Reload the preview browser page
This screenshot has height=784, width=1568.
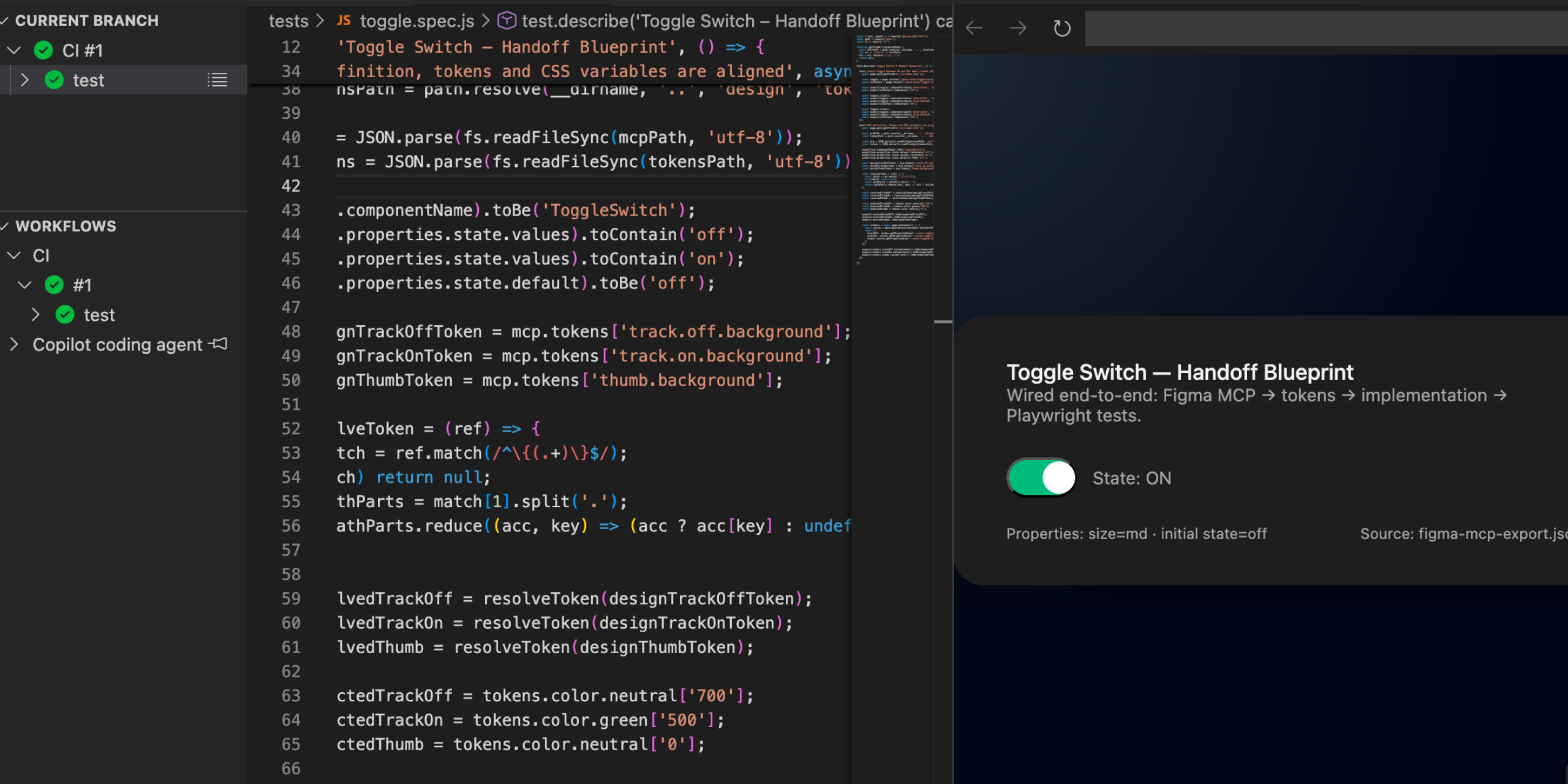[x=1061, y=28]
